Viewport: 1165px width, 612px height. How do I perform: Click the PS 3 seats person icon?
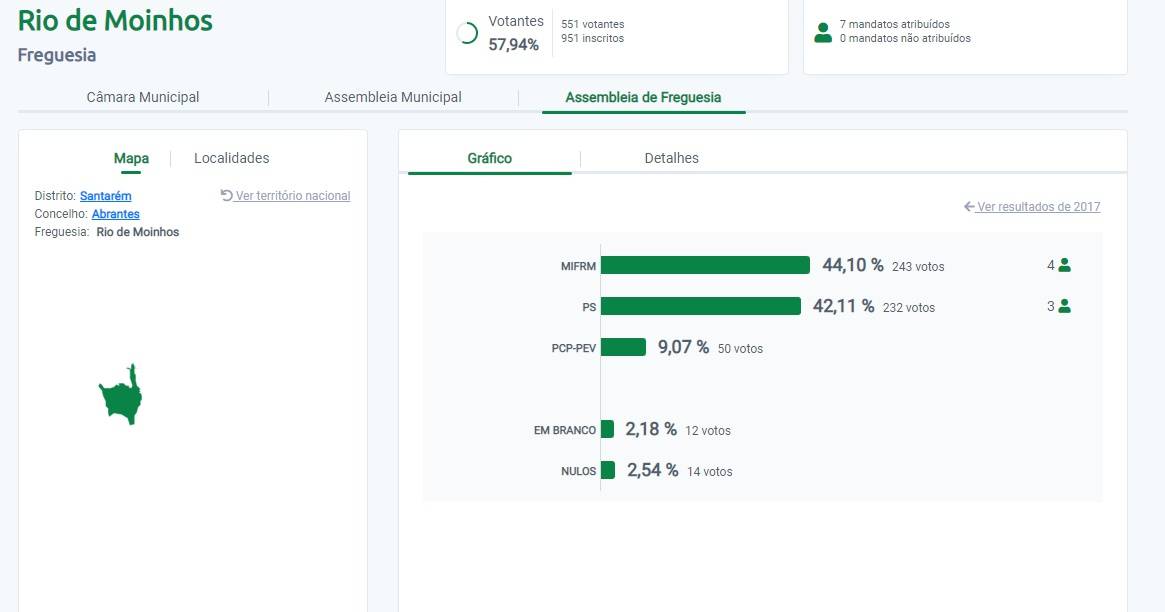pos(1064,306)
